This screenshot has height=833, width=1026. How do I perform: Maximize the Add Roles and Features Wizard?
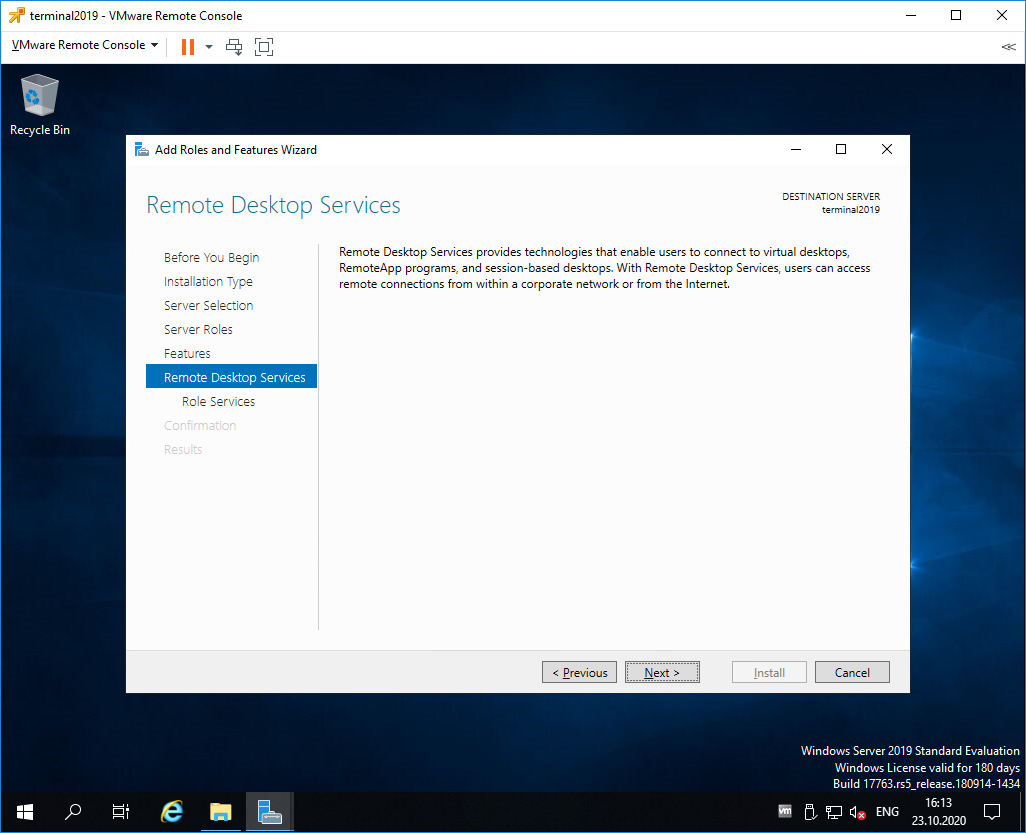[x=841, y=149]
